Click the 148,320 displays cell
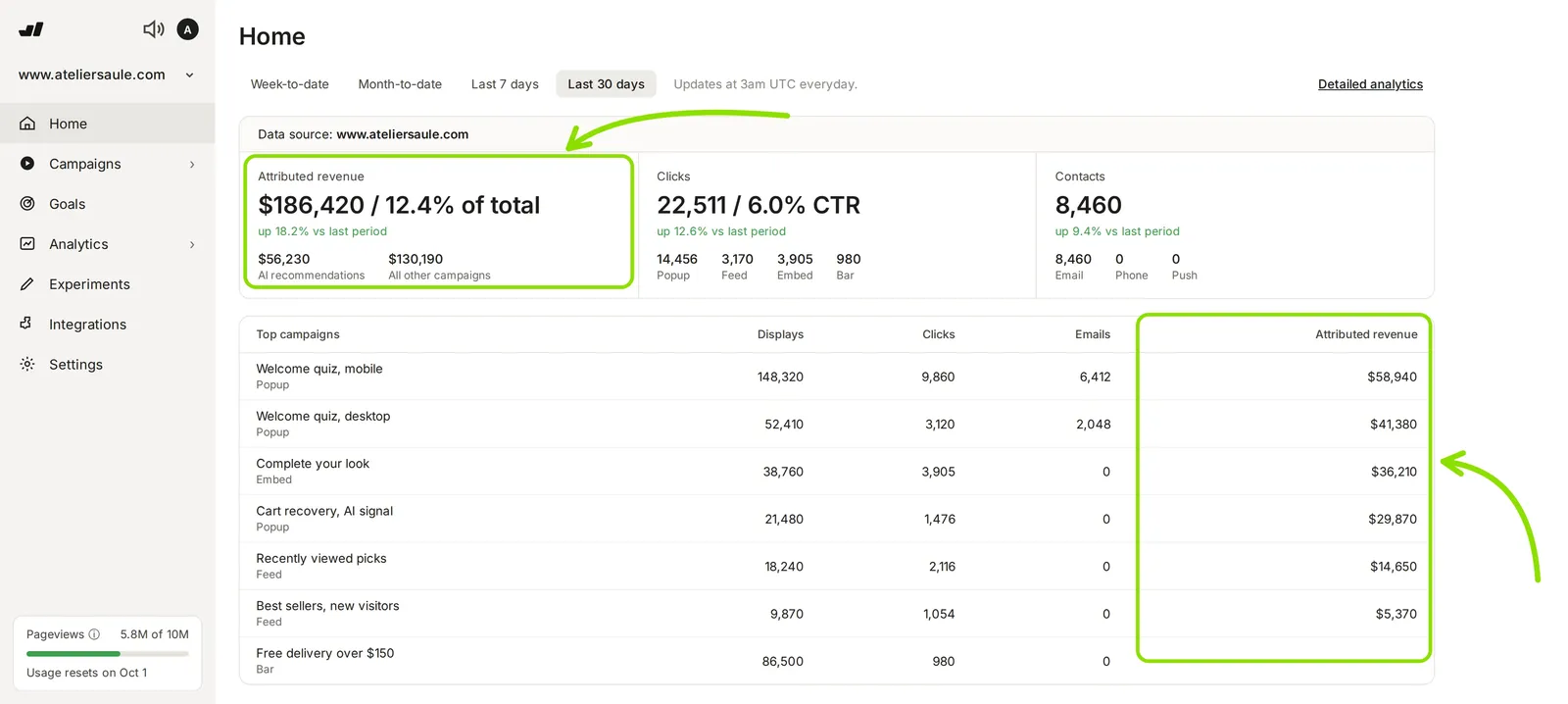This screenshot has height=704, width=1568. click(780, 377)
